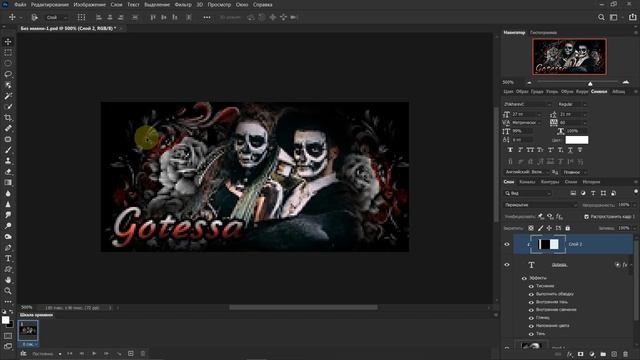640x360 pixels.
Task: Select the Brush tool
Action: click(x=8, y=150)
